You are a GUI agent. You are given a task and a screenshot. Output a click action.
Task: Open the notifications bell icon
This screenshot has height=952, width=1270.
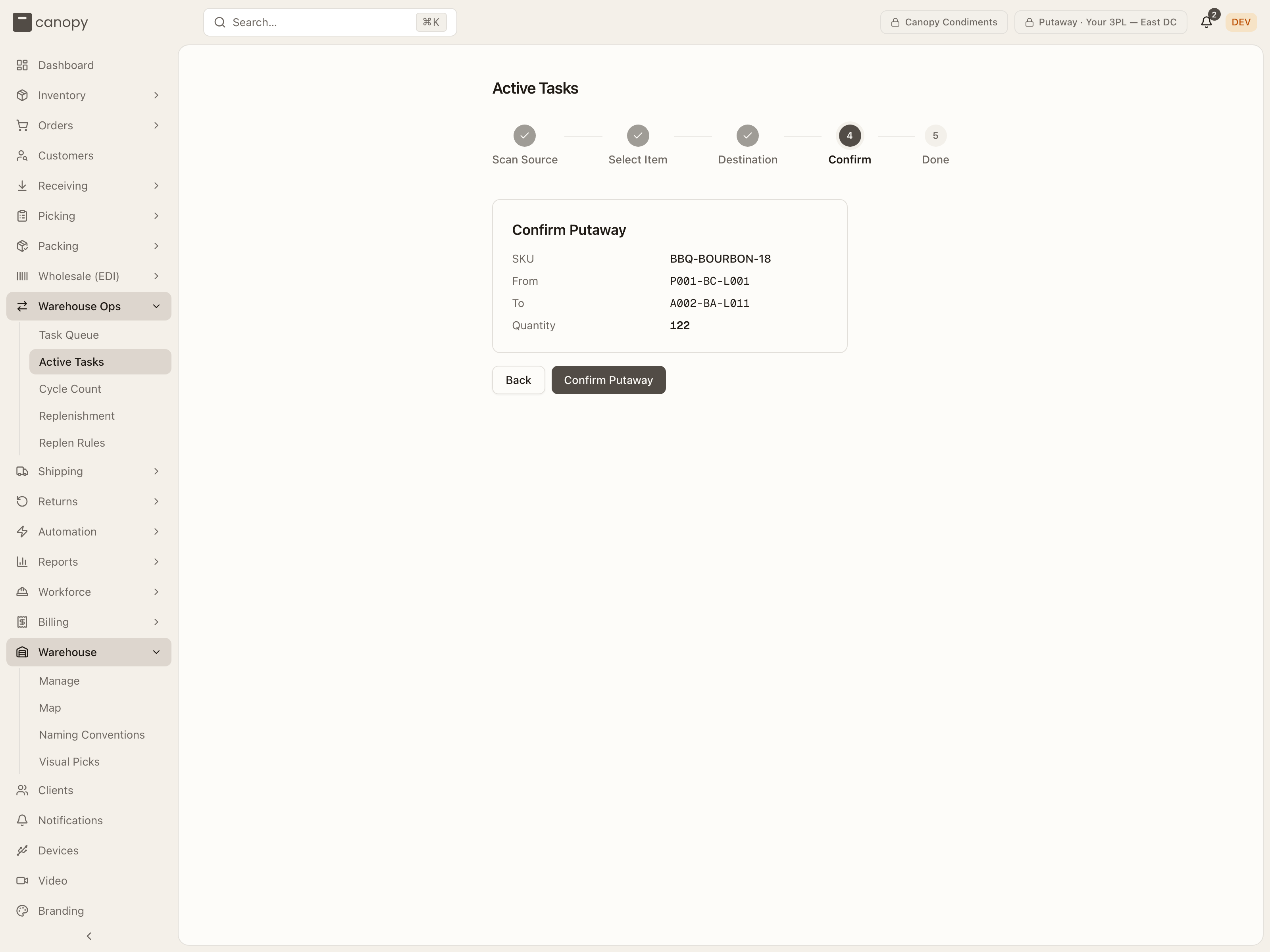coord(1206,22)
